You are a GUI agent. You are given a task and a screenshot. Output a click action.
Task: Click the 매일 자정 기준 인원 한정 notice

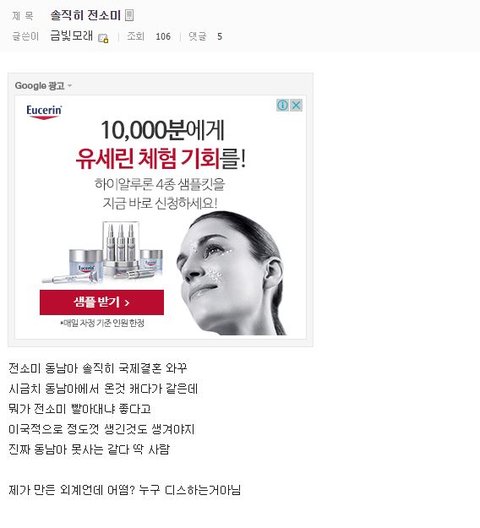point(102,323)
